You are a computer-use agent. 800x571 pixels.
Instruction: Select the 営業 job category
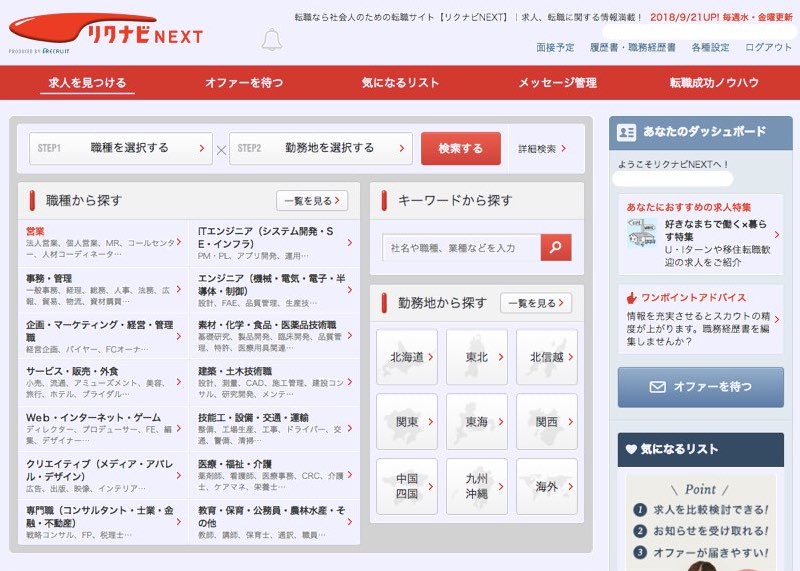(104, 243)
